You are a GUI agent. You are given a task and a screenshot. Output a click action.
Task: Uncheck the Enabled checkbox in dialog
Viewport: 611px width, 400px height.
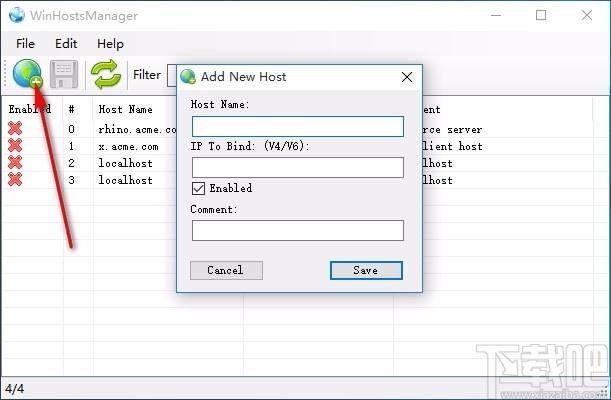click(x=198, y=189)
